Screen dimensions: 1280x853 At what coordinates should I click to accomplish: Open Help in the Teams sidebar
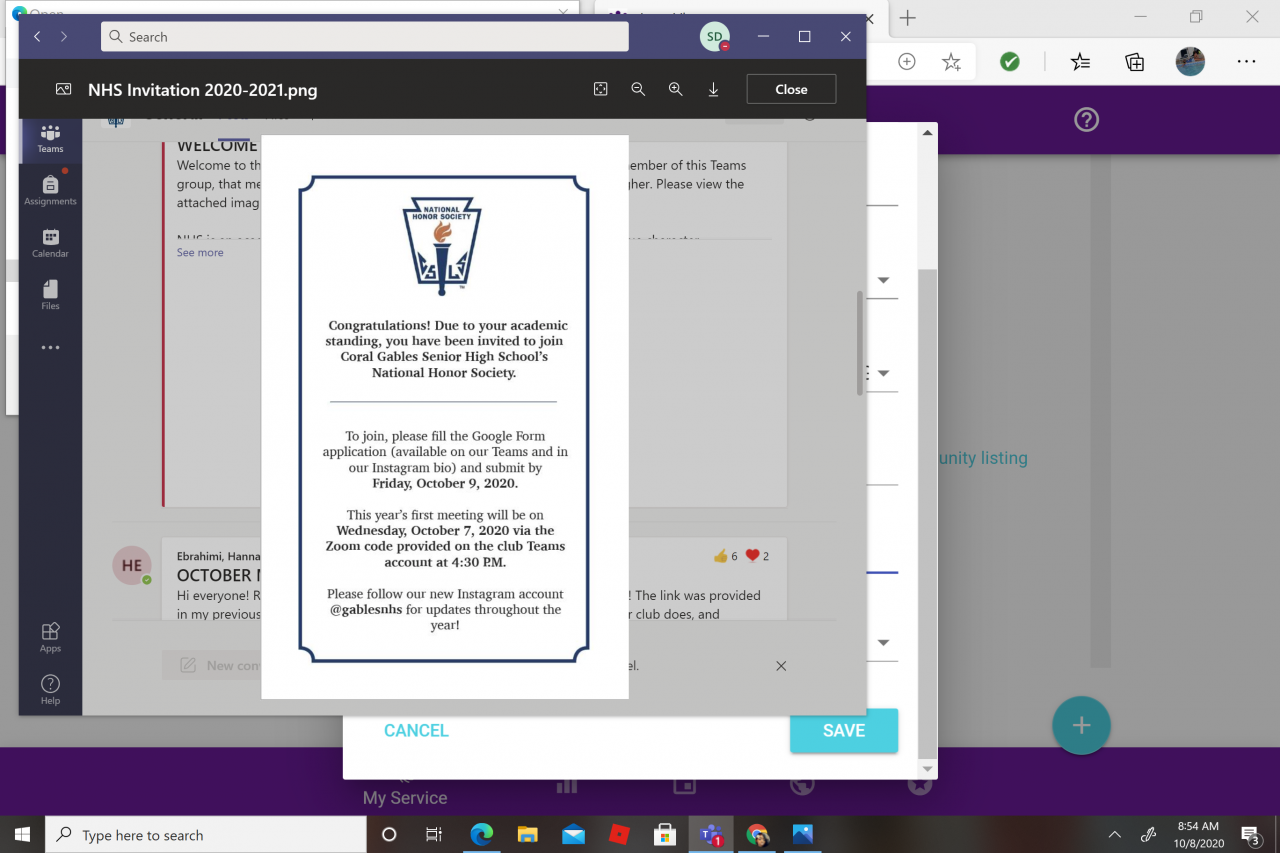(50, 689)
